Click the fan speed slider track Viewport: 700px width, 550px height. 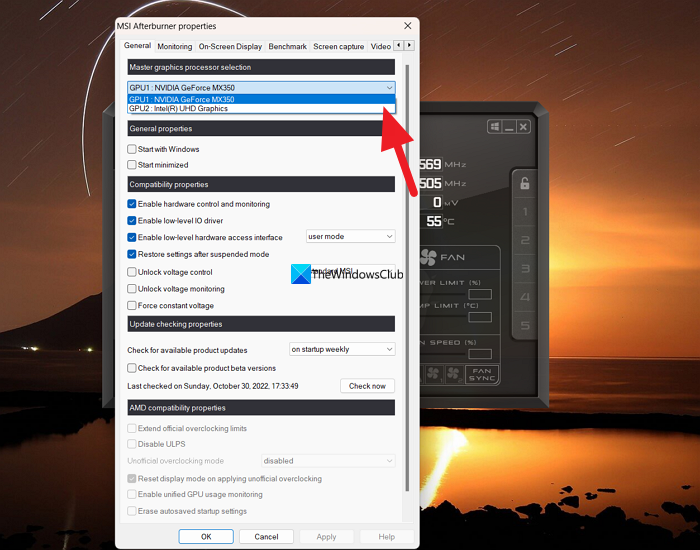[443, 354]
